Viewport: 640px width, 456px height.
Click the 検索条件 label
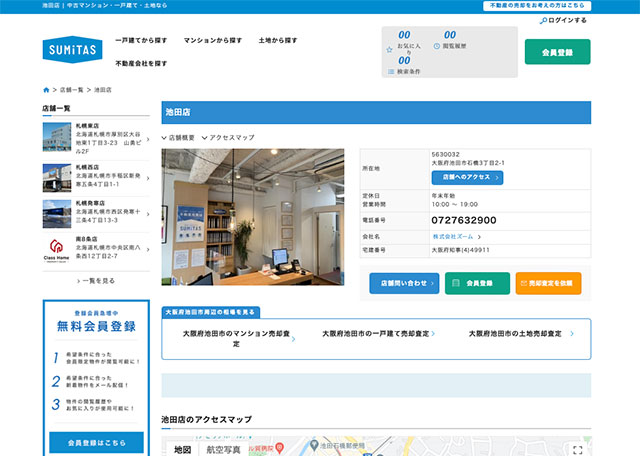(x=409, y=71)
